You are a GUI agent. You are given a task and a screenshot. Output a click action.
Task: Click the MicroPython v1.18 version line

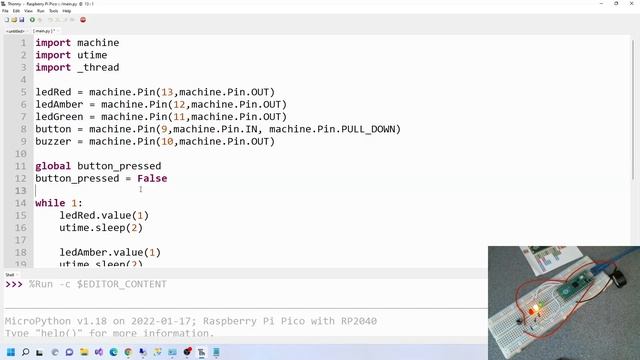coord(191,321)
